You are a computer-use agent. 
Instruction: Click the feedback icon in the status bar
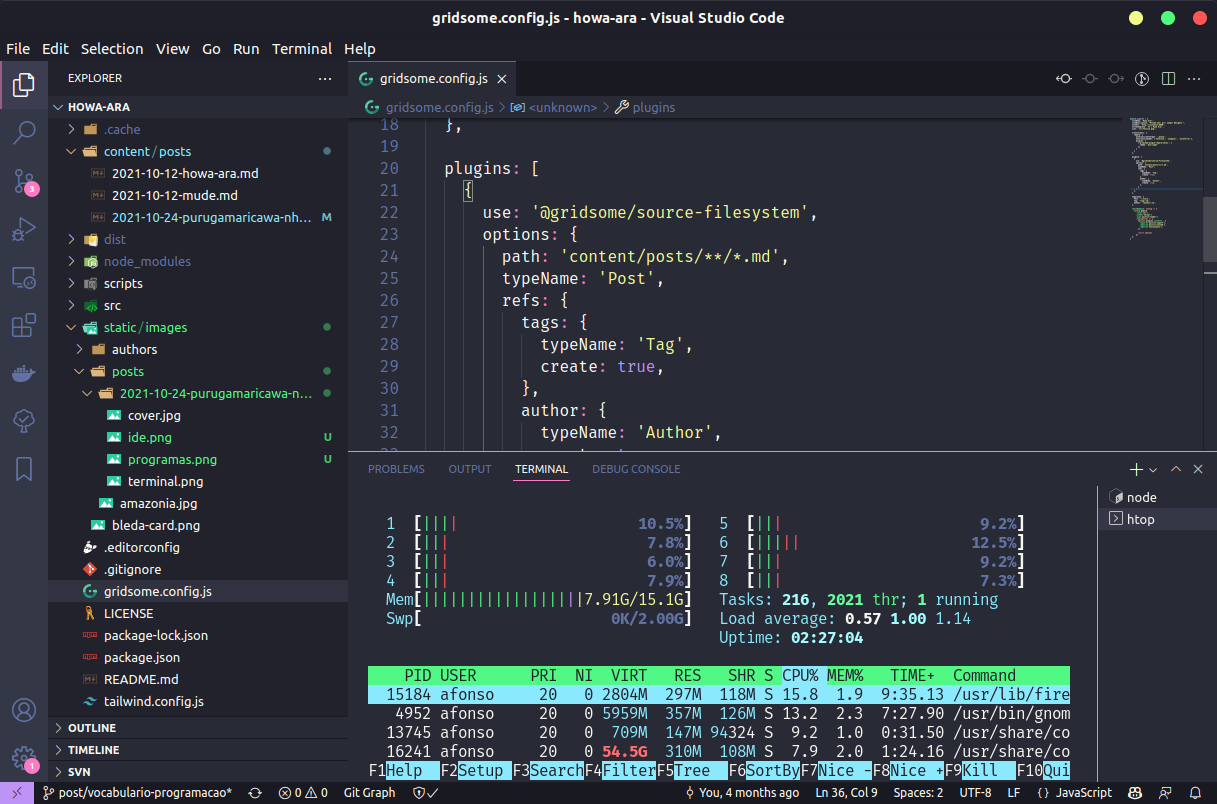pyautogui.click(x=1167, y=792)
